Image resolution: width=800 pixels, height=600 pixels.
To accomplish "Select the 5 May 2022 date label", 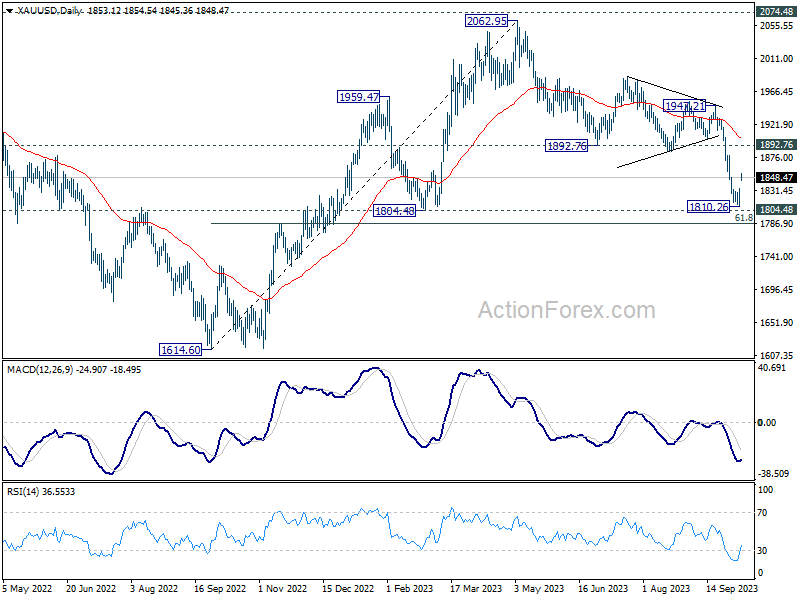I will [27, 588].
